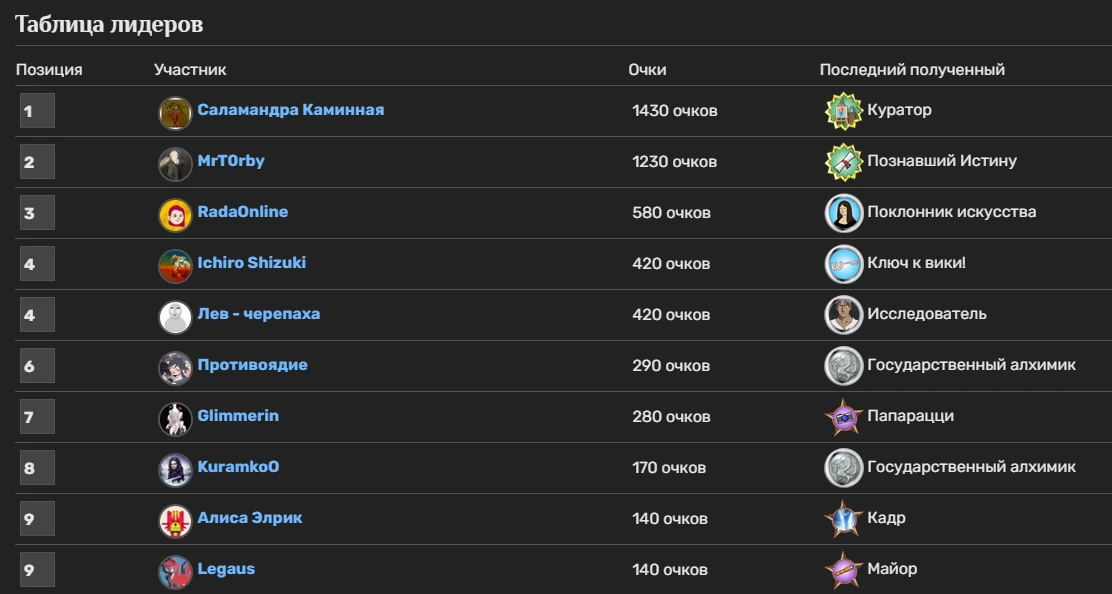Open Саламандра Каминная's avatar
The width and height of the screenshot is (1112, 594).
[175, 113]
